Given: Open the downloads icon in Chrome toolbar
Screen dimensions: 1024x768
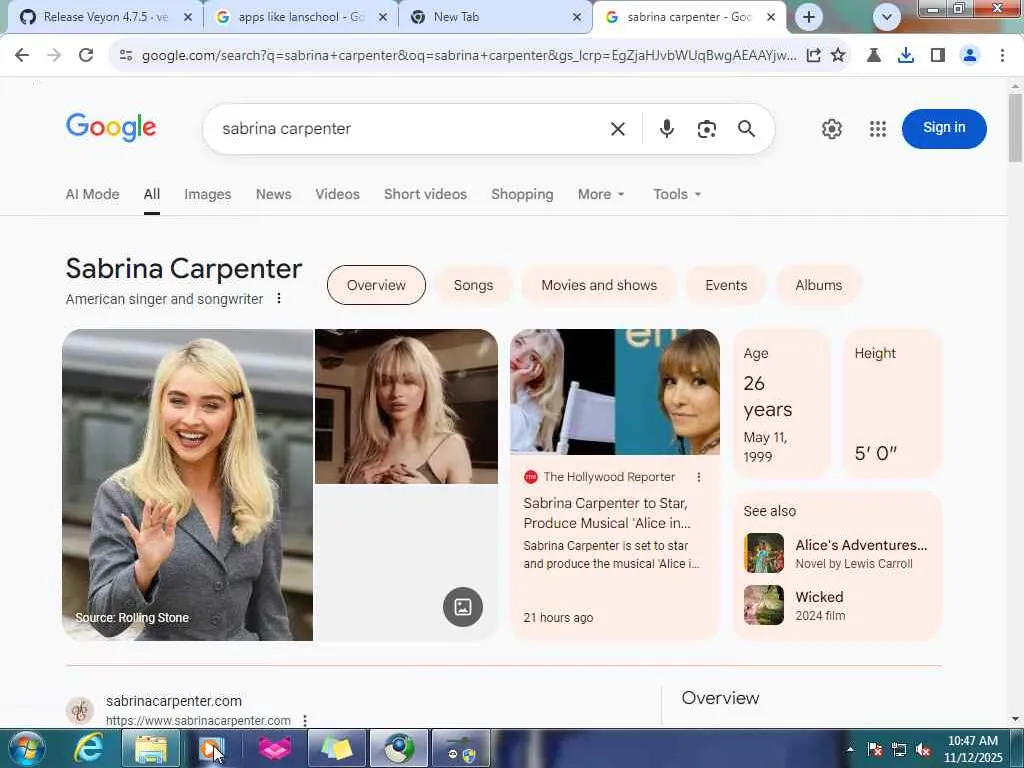Looking at the screenshot, I should [906, 56].
